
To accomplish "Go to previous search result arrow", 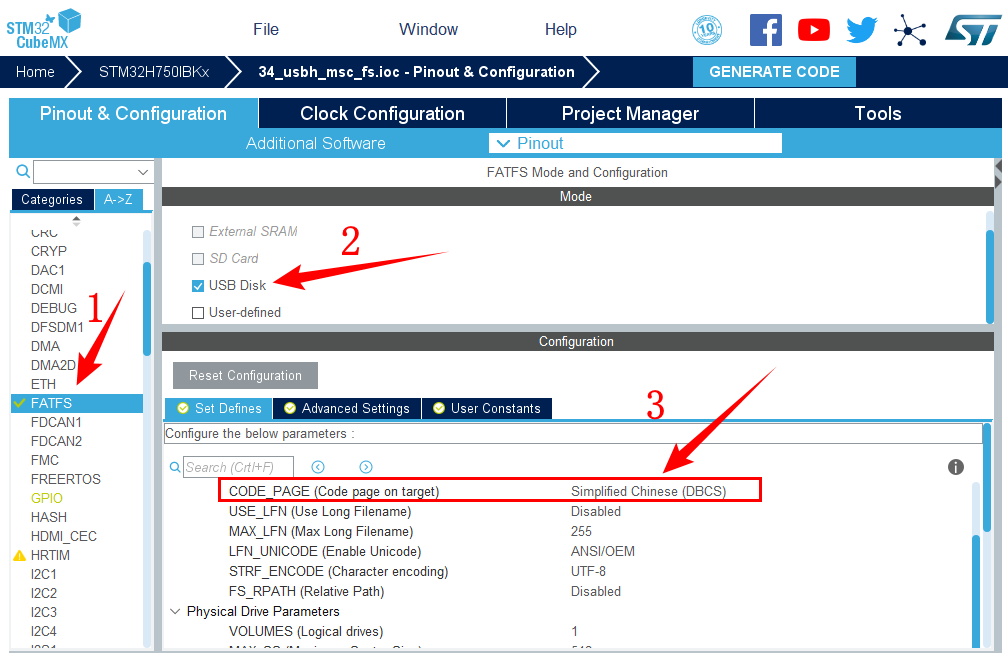I will pyautogui.click(x=318, y=467).
